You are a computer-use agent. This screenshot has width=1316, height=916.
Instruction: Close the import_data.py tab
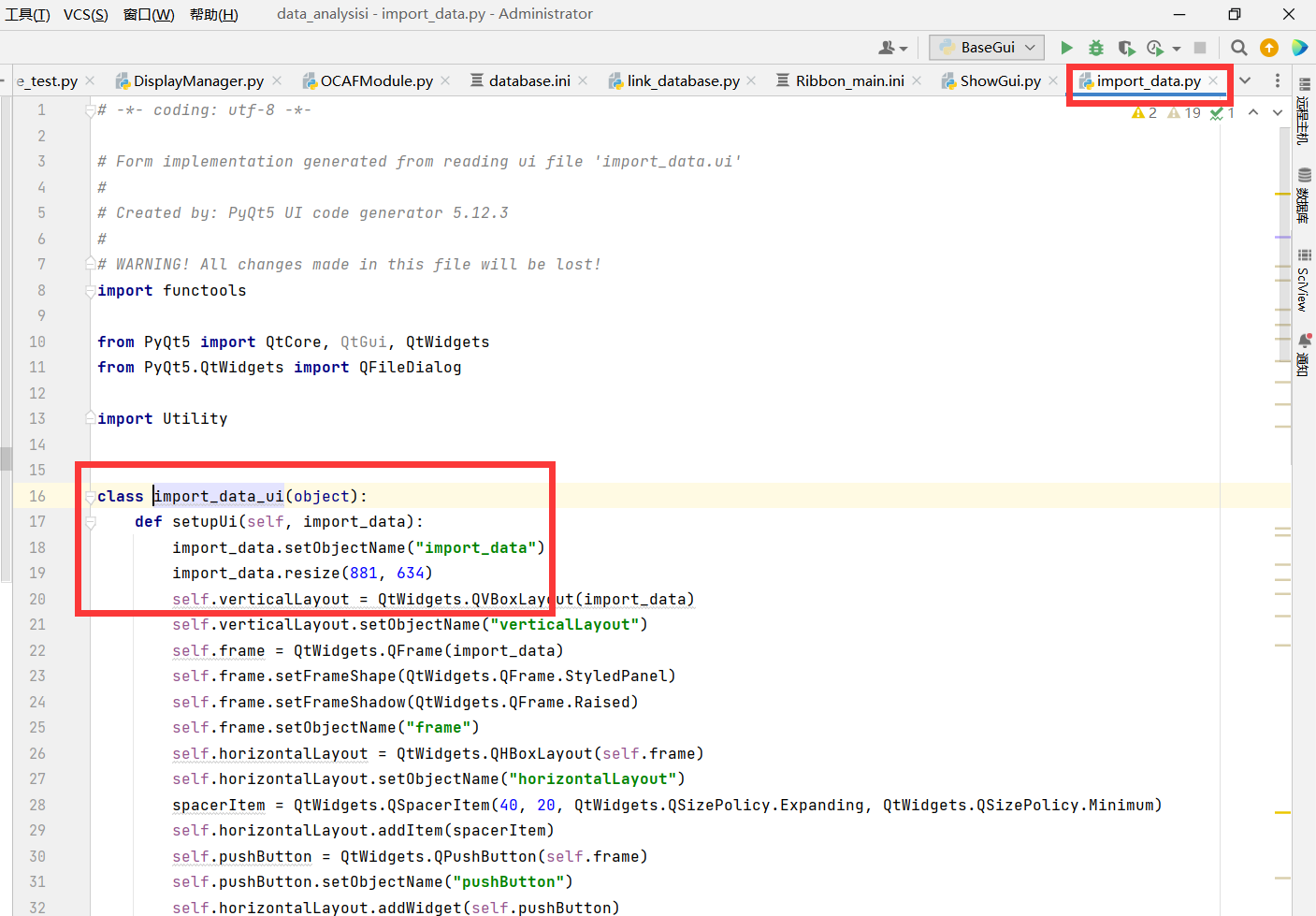(x=1213, y=80)
